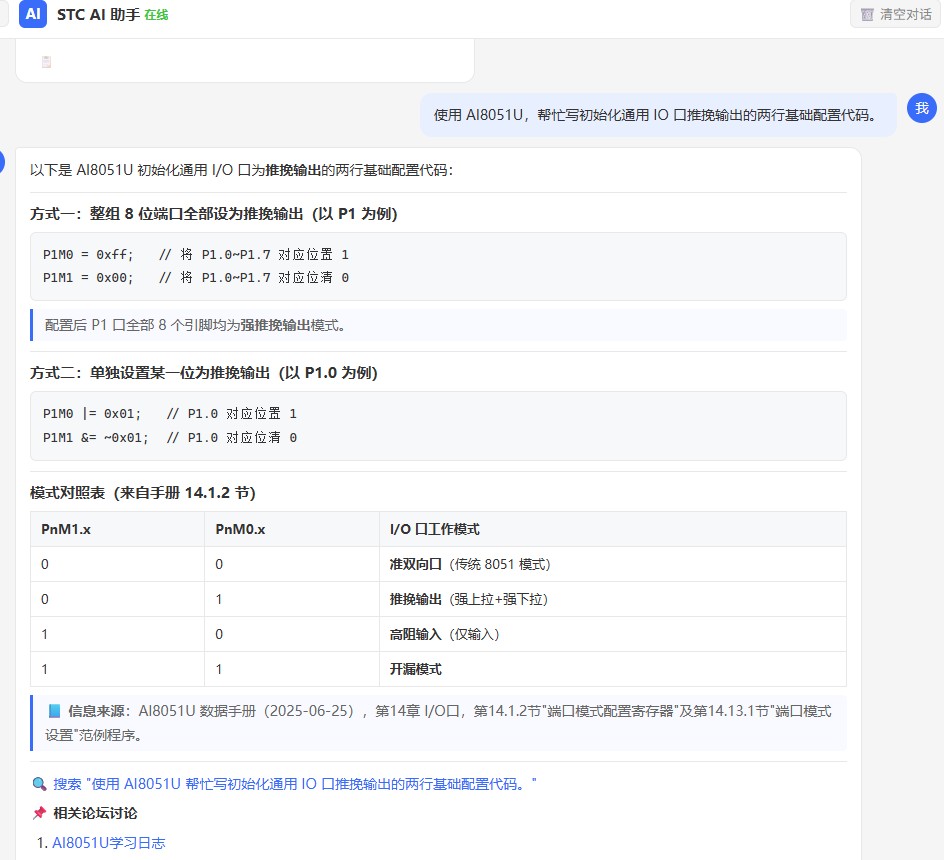Viewport: 944px width, 860px height.
Task: Click the 开漏模式 table cell
Action: pyautogui.click(x=613, y=669)
